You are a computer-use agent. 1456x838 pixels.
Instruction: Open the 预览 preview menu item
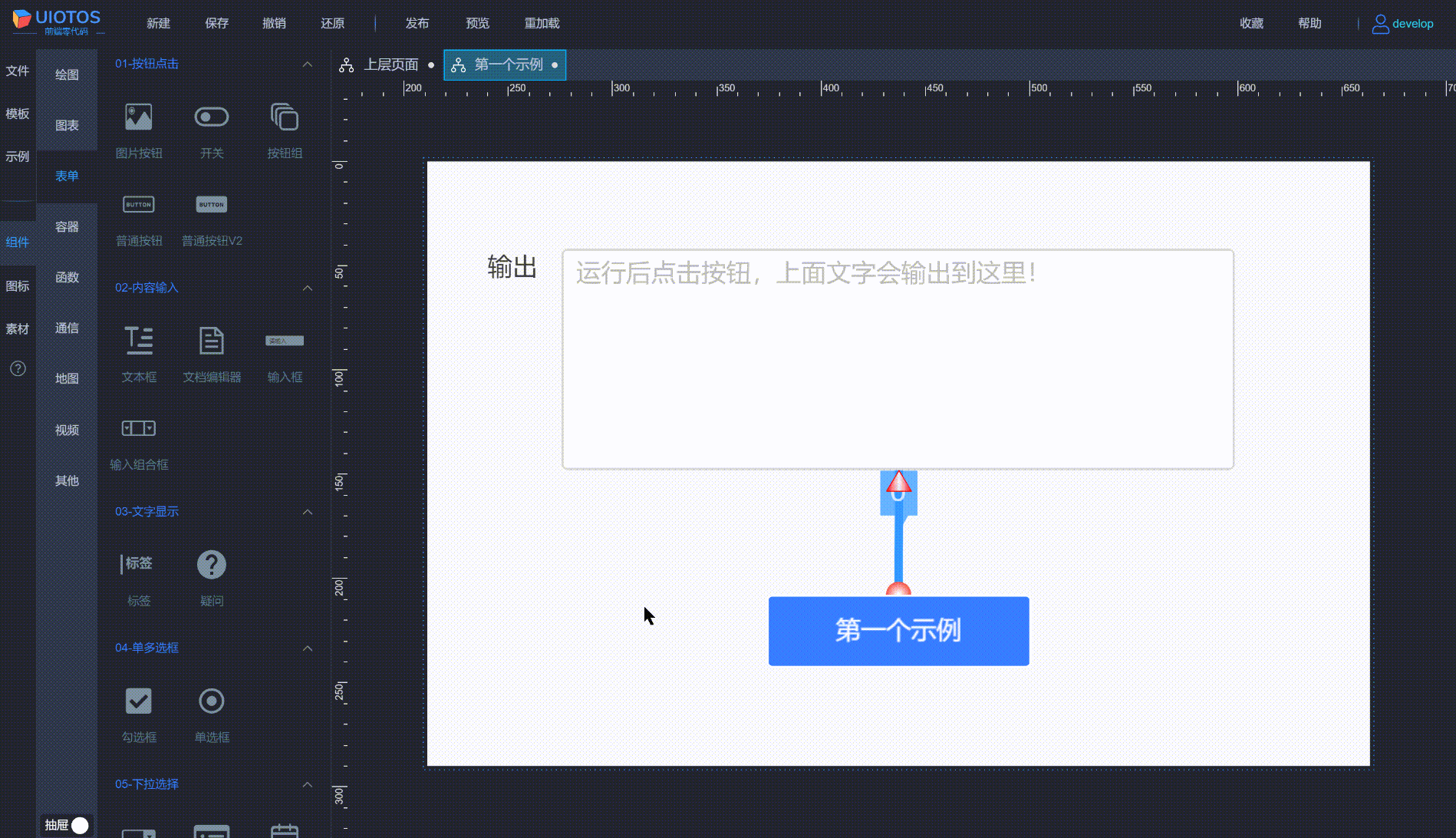point(477,23)
